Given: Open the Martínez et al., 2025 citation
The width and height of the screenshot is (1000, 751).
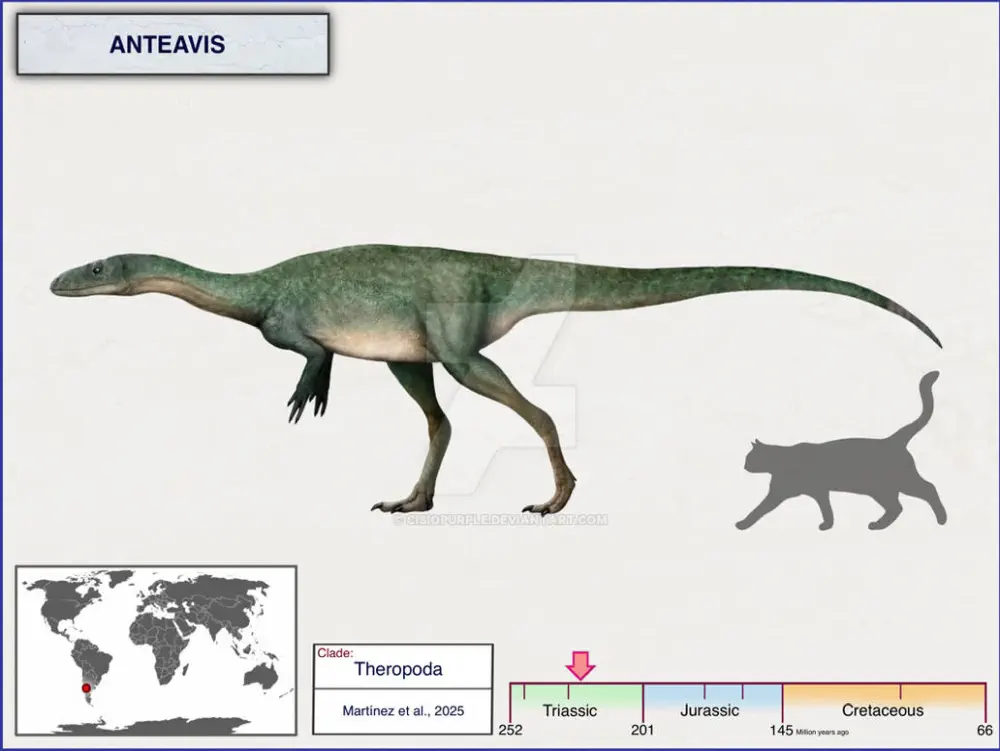Looking at the screenshot, I should coord(402,711).
